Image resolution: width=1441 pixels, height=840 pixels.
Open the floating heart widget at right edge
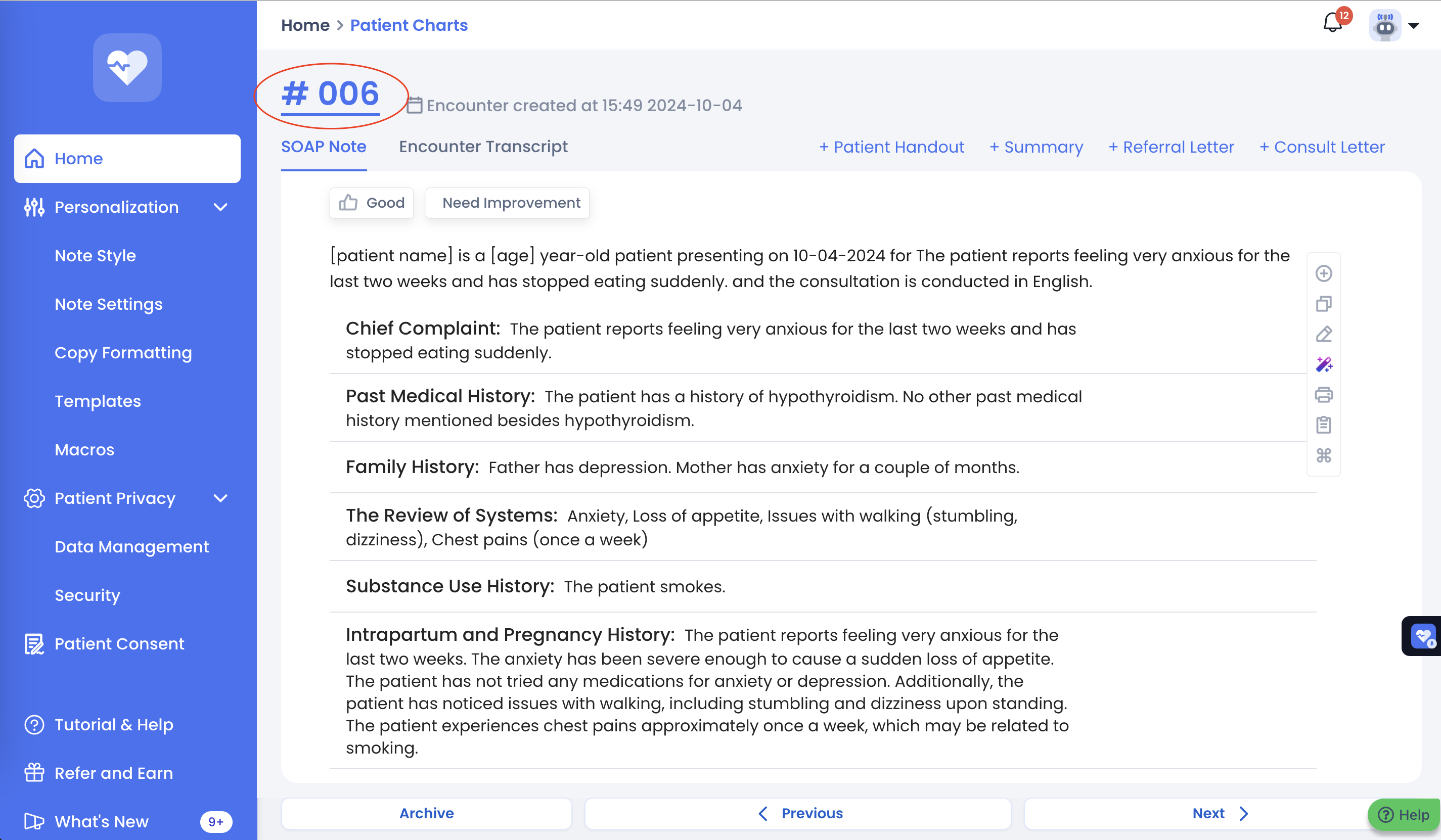[1422, 636]
